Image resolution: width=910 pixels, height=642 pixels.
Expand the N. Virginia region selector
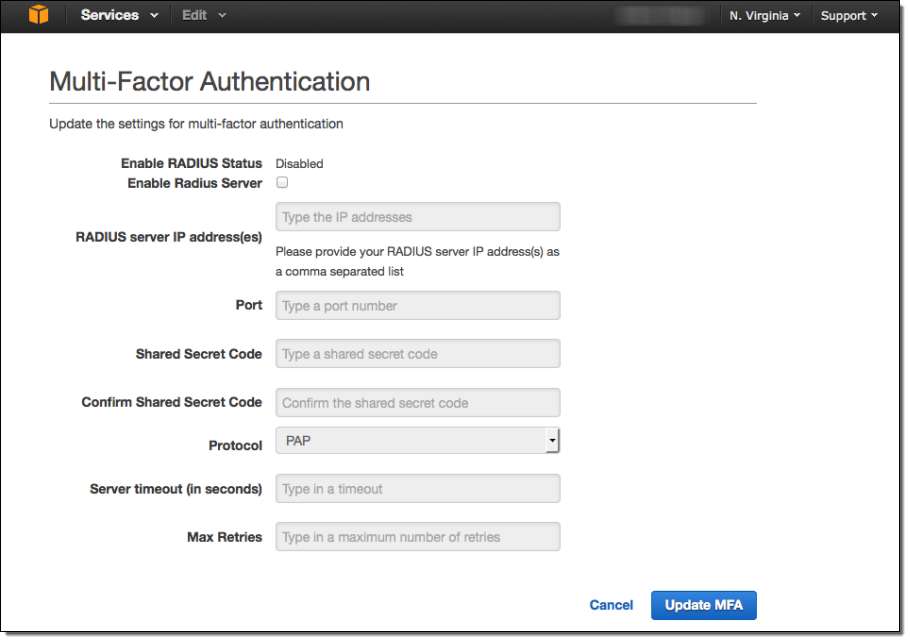click(764, 16)
